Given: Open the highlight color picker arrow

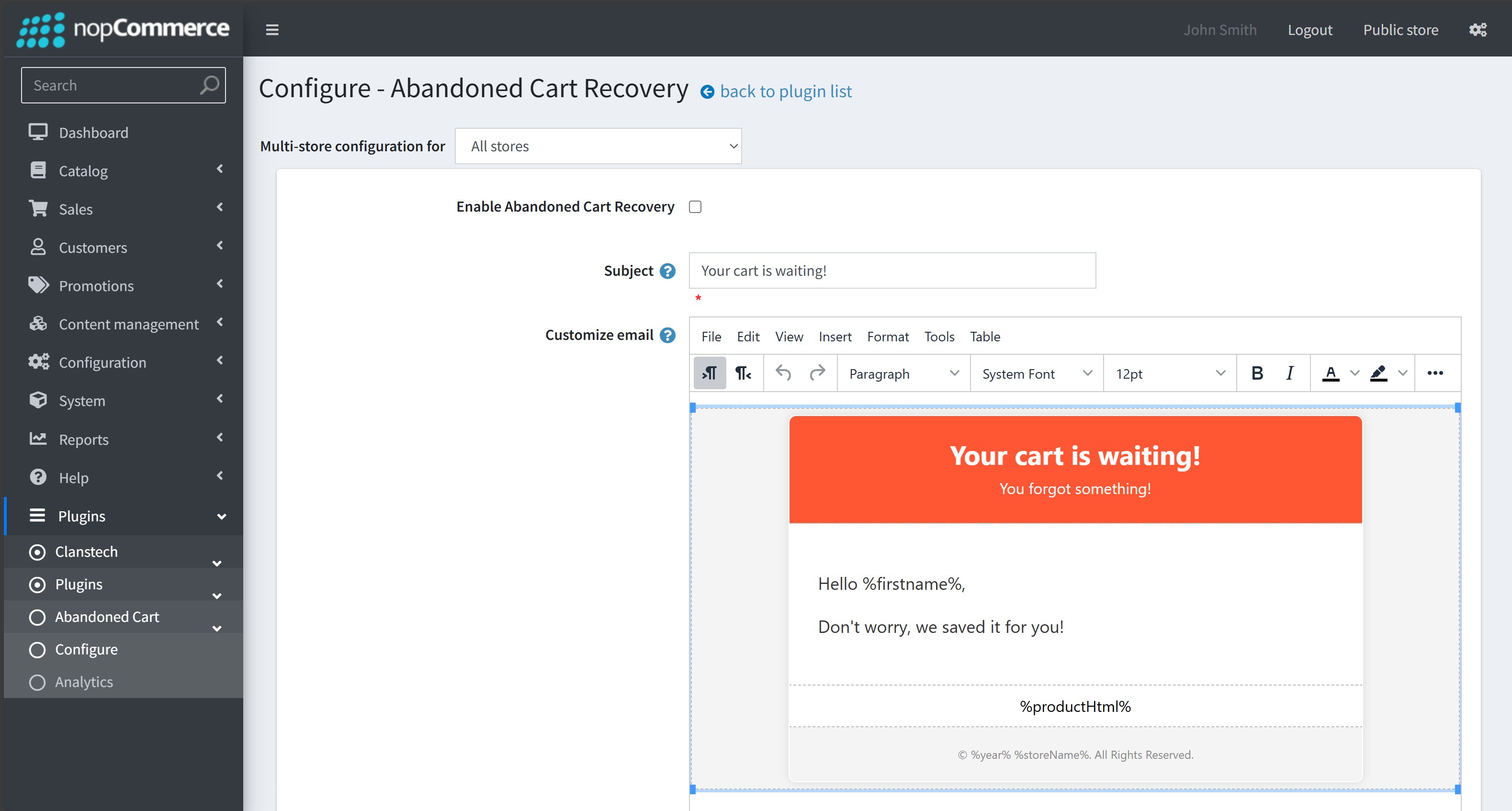Looking at the screenshot, I should (x=1403, y=373).
